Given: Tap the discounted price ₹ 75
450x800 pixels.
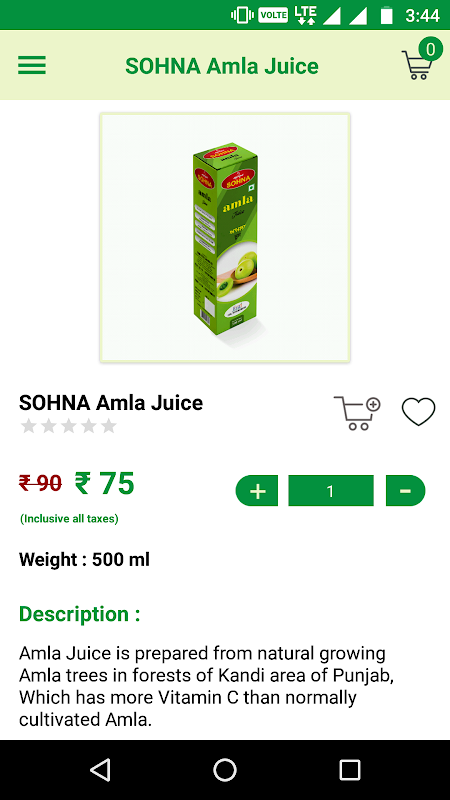Looking at the screenshot, I should point(105,484).
